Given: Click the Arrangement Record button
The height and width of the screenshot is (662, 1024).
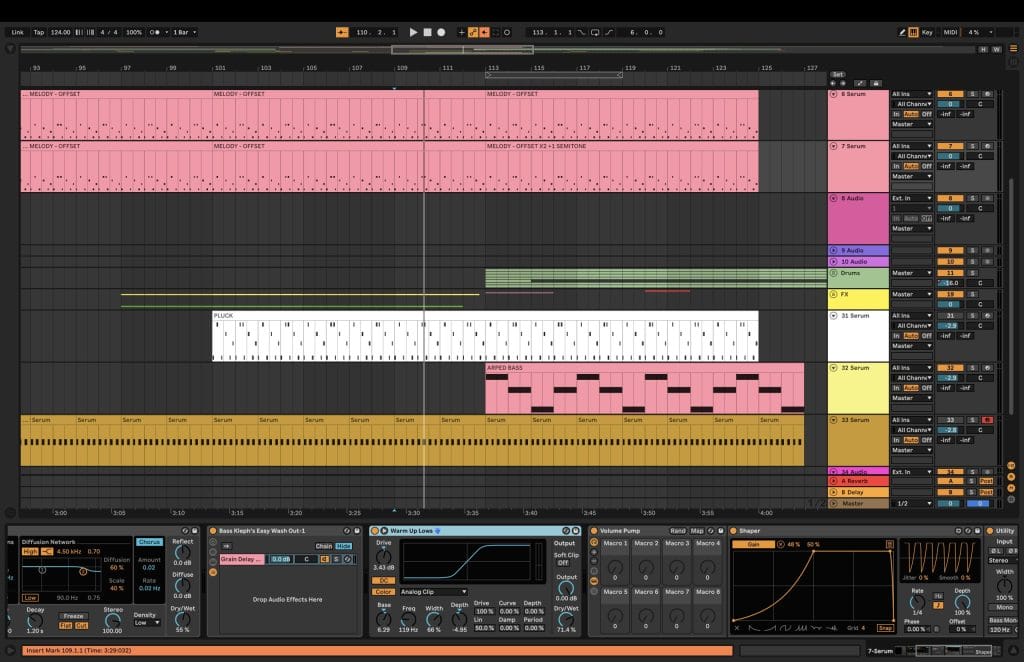Looking at the screenshot, I should [x=441, y=32].
